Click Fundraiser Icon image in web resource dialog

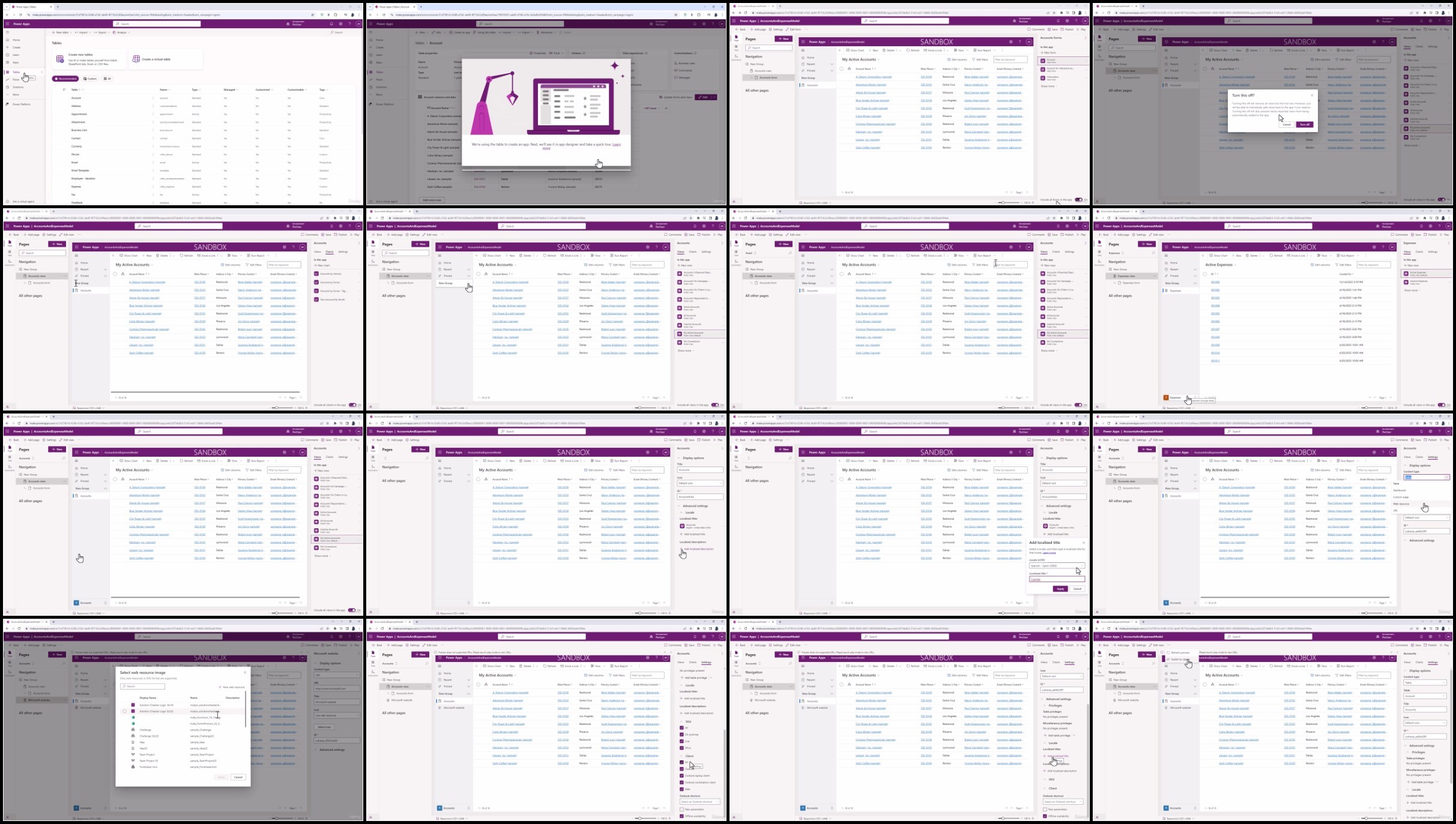tap(133, 767)
